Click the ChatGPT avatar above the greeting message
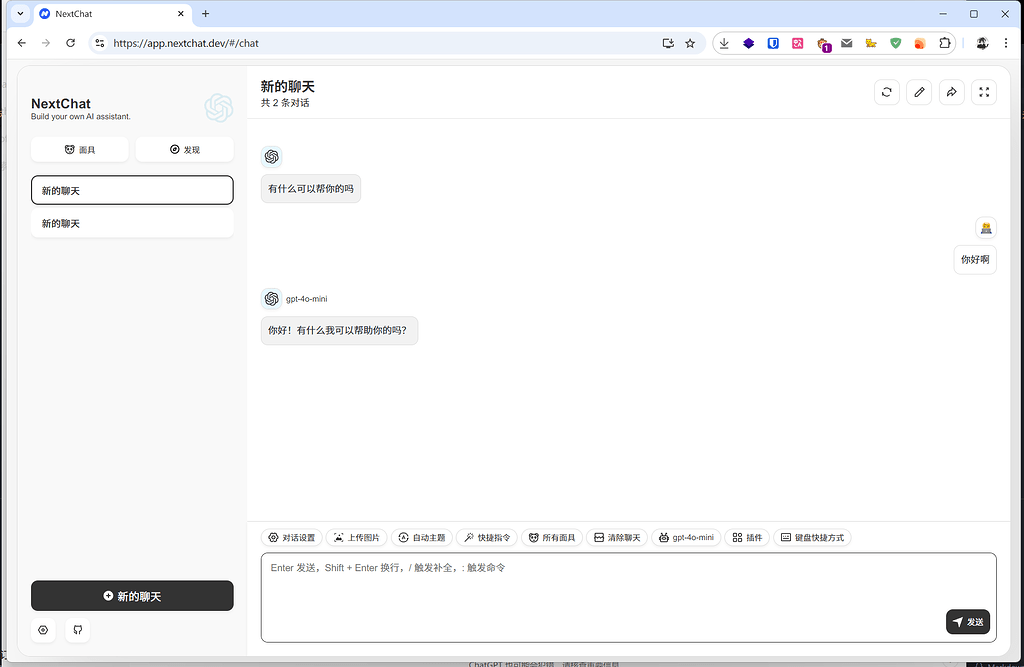1024x667 pixels. [x=272, y=157]
